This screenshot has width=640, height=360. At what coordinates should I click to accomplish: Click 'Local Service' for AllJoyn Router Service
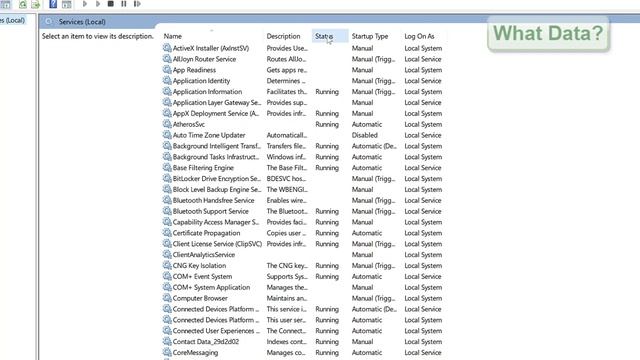423,59
